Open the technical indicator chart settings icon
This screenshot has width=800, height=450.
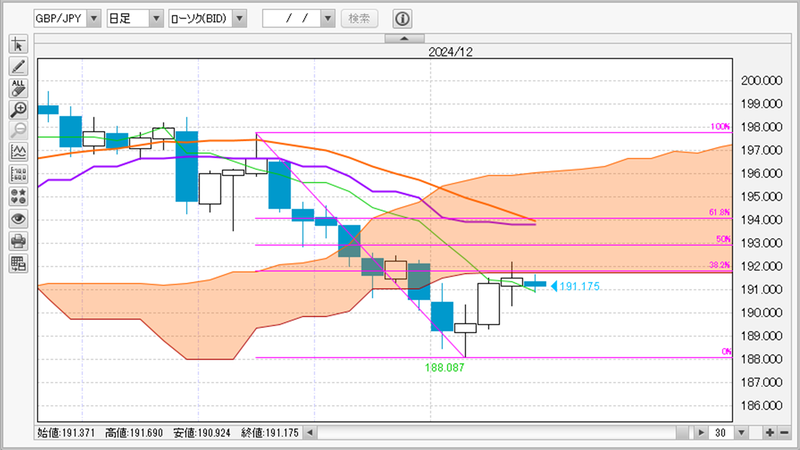tap(18, 153)
